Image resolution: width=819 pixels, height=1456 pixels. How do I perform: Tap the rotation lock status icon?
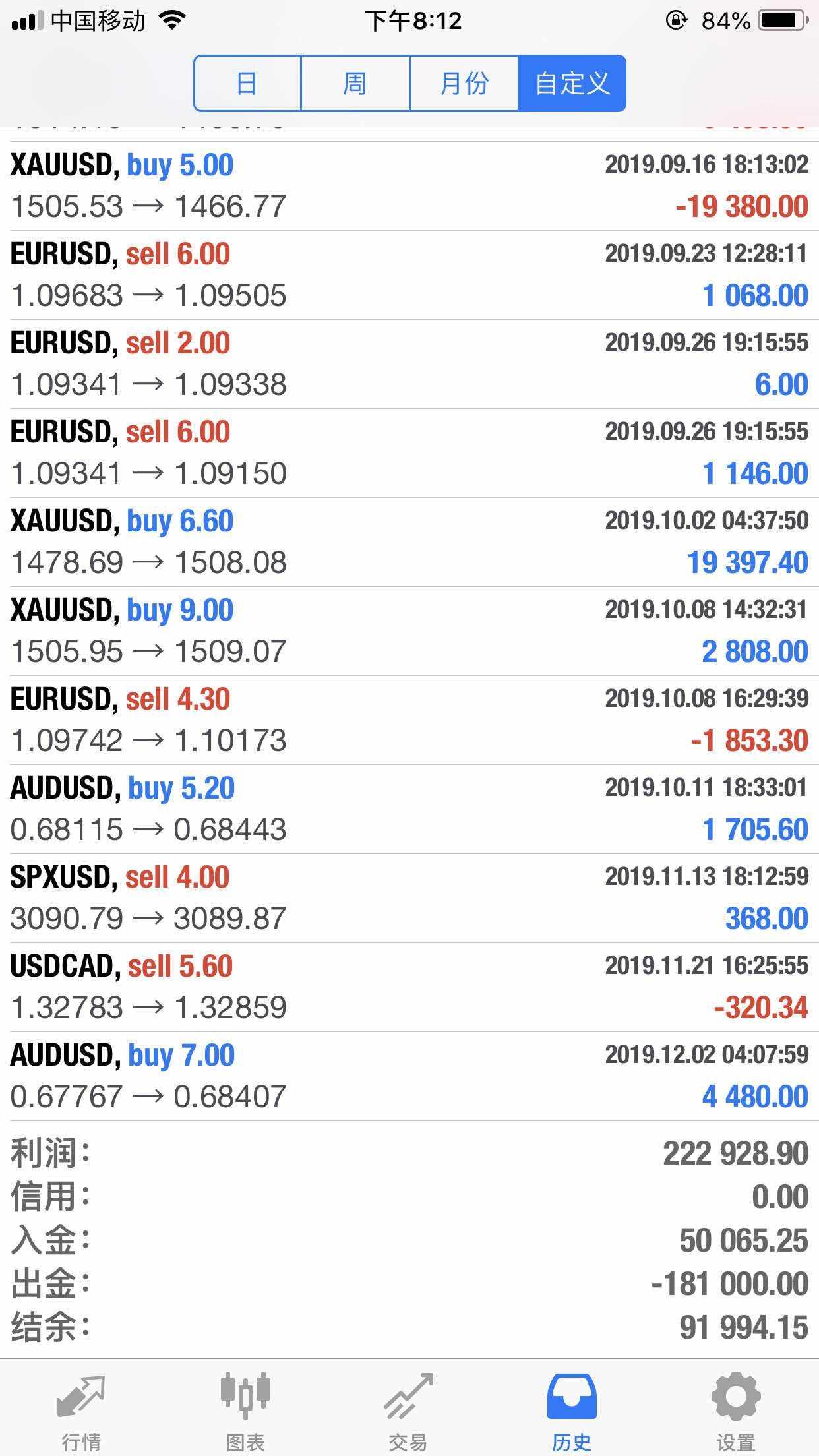676,21
